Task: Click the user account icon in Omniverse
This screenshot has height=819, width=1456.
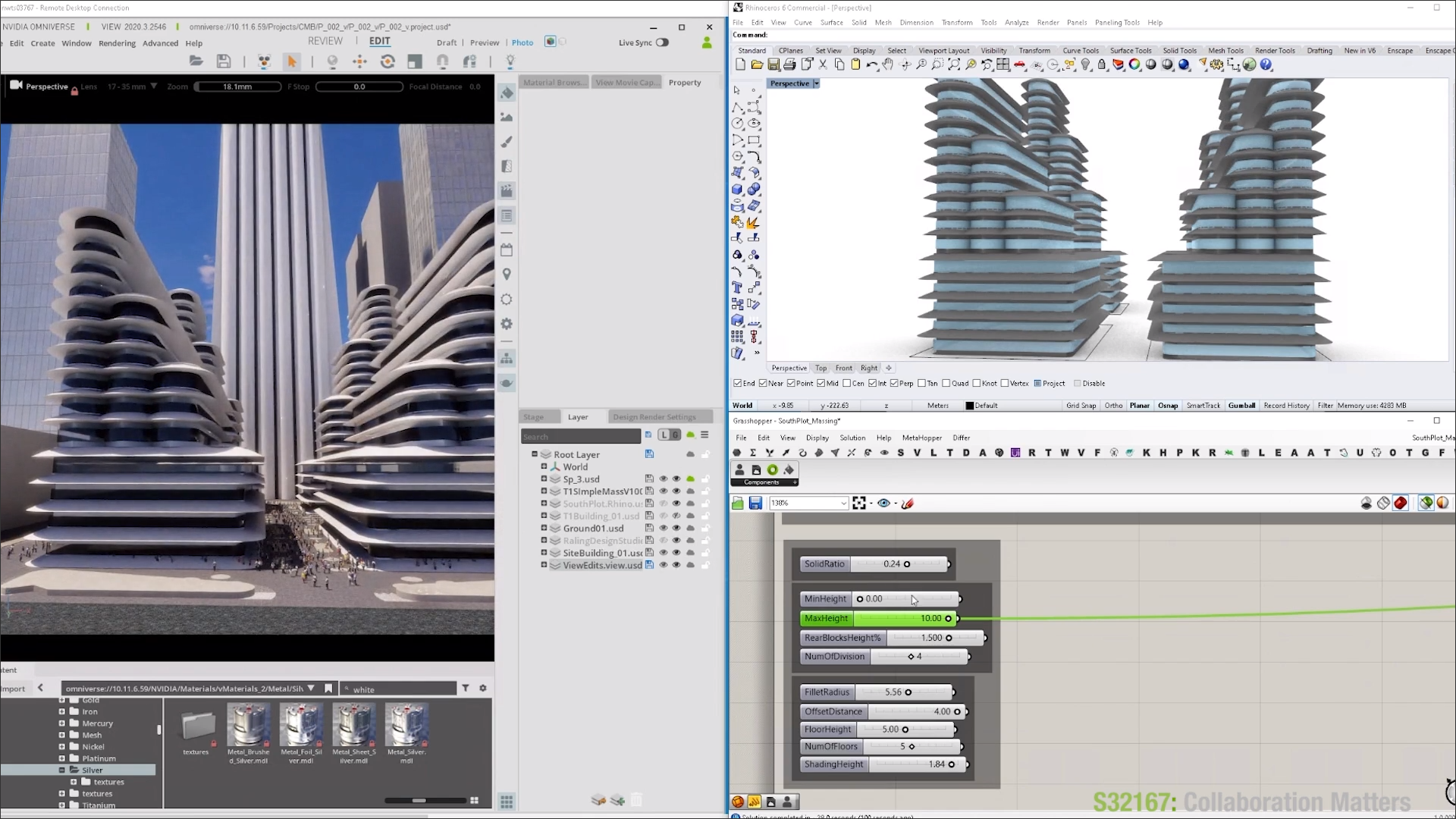Action: coord(707,43)
